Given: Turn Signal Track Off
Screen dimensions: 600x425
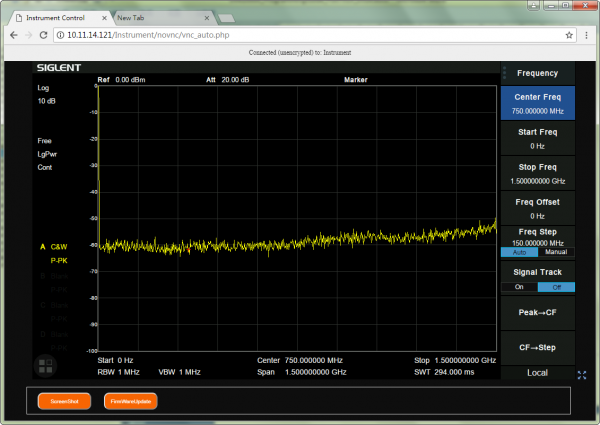Looking at the screenshot, I should pyautogui.click(x=556, y=287).
